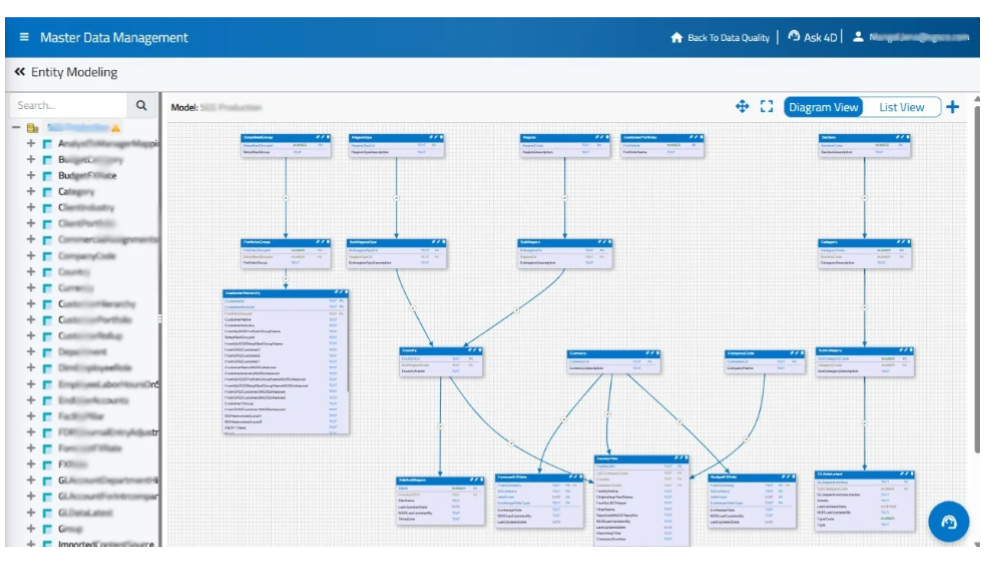Switch to Diagram View
The height and width of the screenshot is (573, 1001).
click(823, 107)
